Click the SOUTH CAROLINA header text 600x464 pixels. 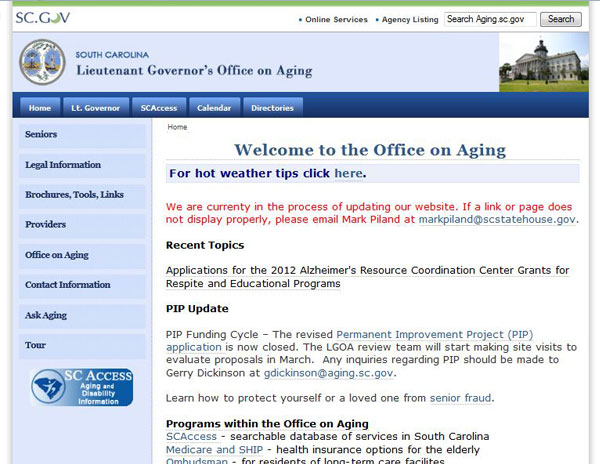pos(112,55)
